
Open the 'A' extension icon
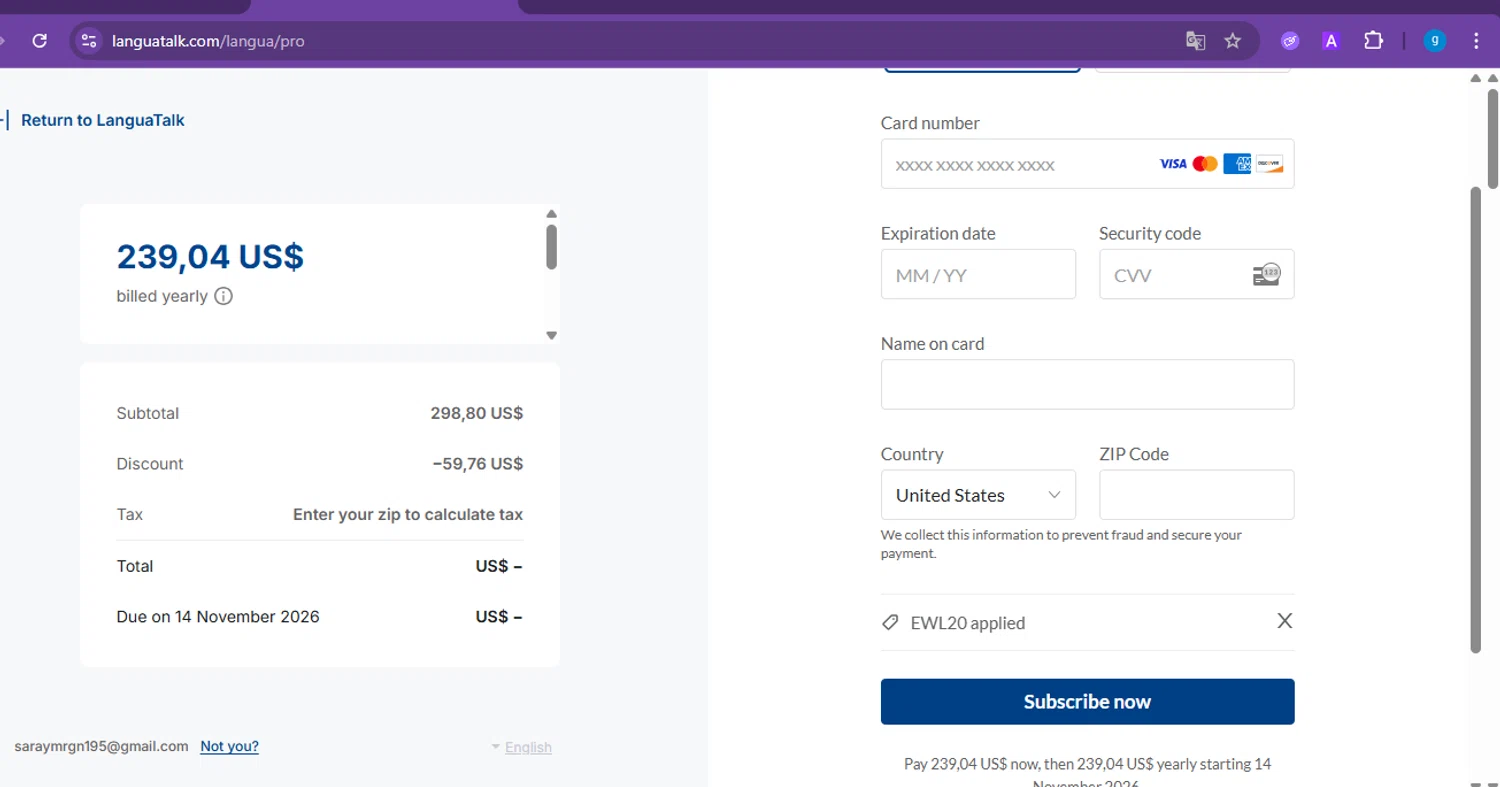[1331, 41]
